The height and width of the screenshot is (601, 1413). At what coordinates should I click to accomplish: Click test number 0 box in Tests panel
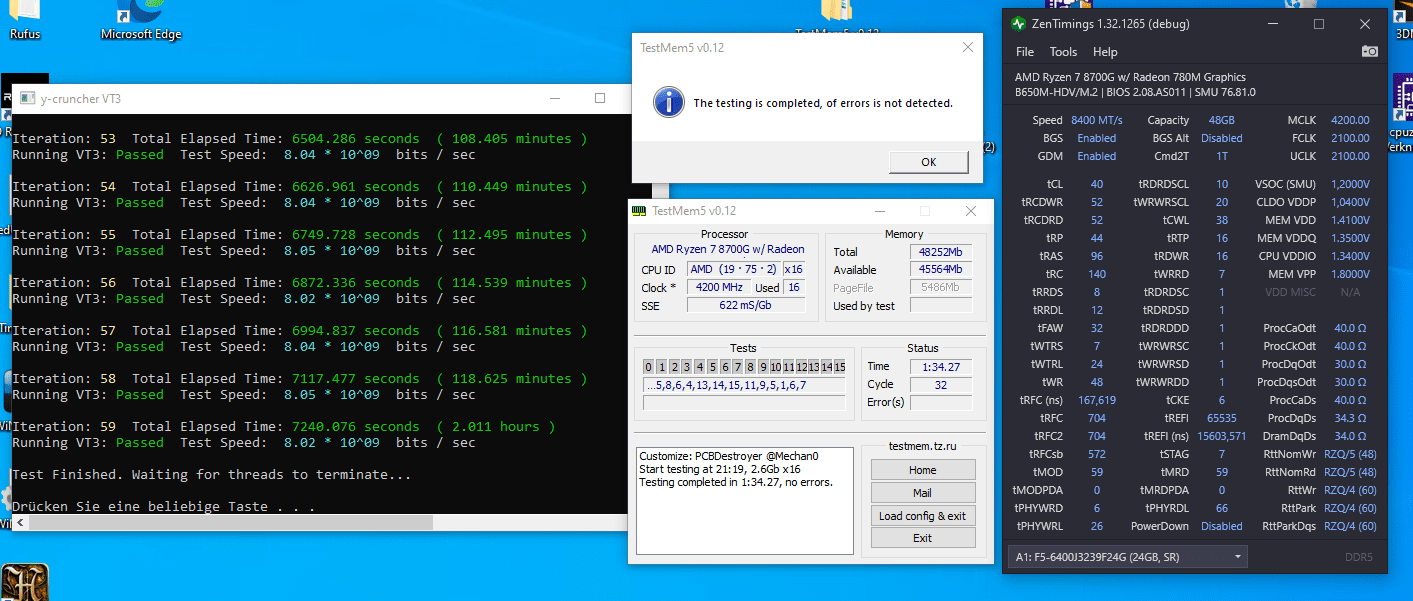648,367
